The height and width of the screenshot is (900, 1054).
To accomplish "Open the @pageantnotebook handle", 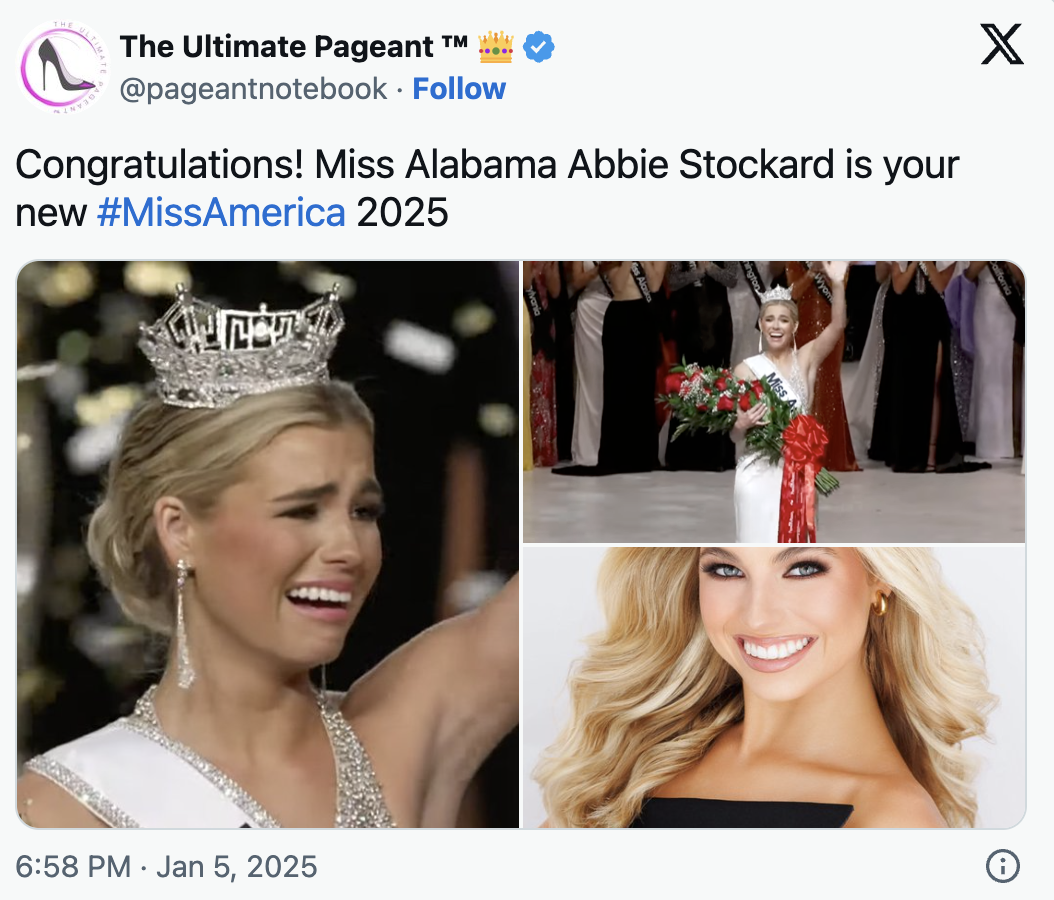I will [x=253, y=89].
